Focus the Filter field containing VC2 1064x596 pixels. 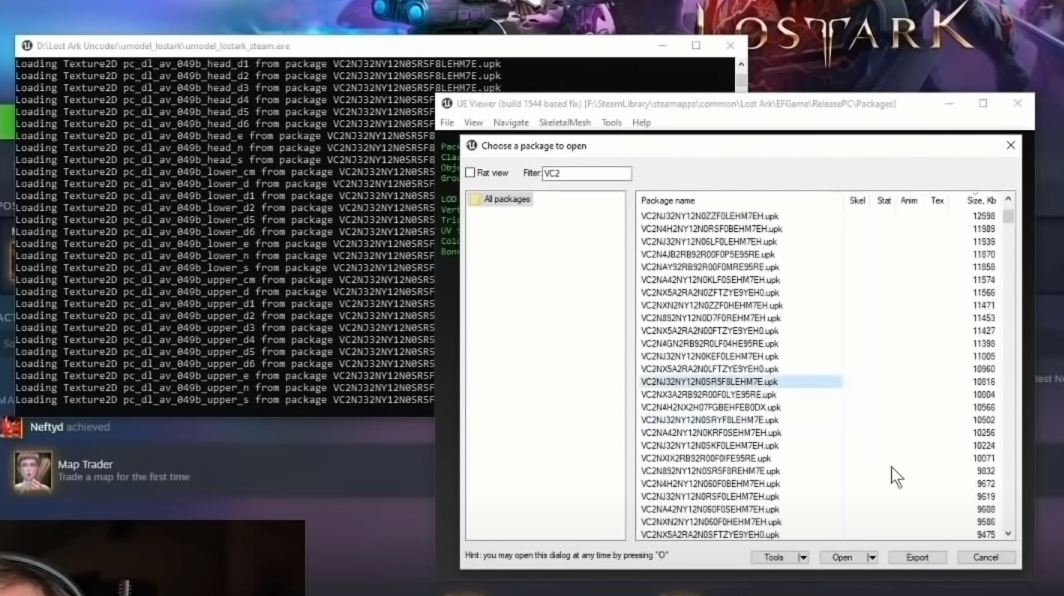(587, 173)
